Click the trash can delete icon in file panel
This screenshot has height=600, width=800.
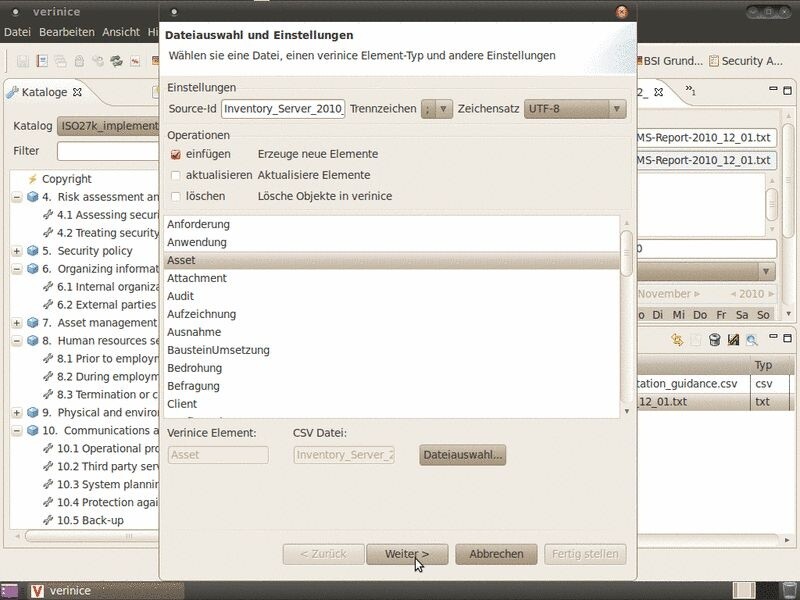coord(715,340)
